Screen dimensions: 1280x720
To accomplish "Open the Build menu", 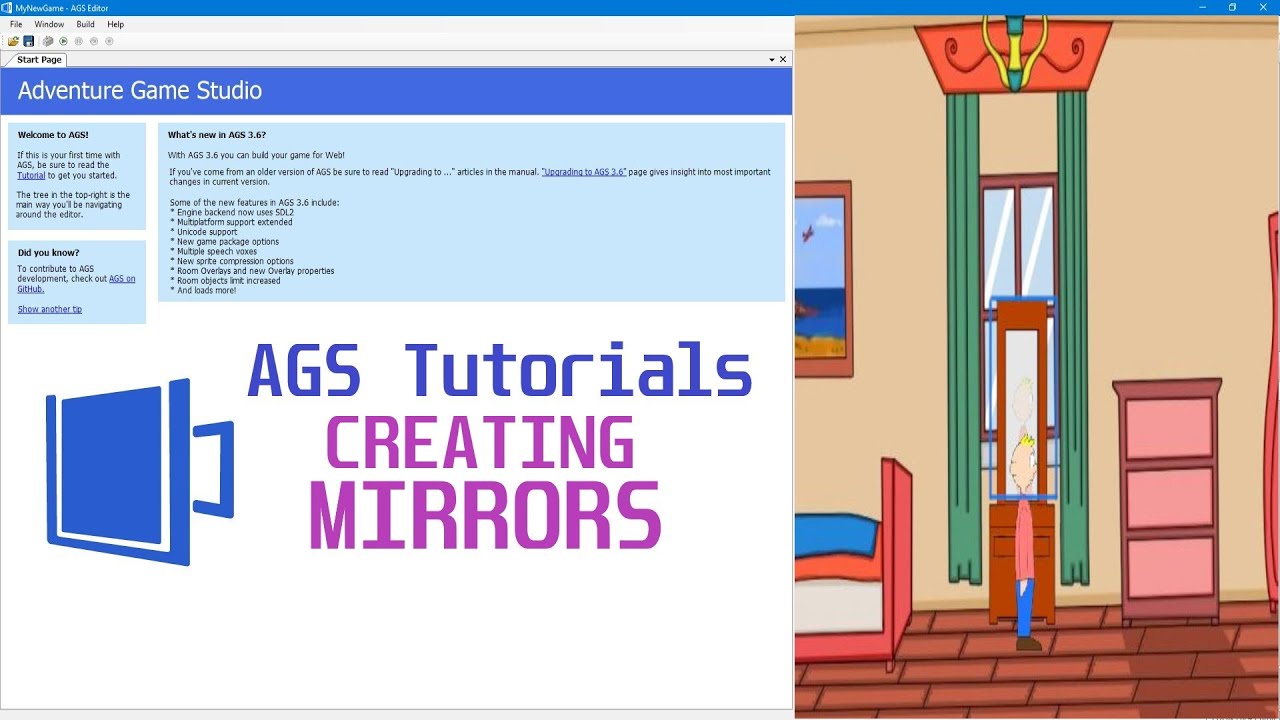I will [x=85, y=24].
